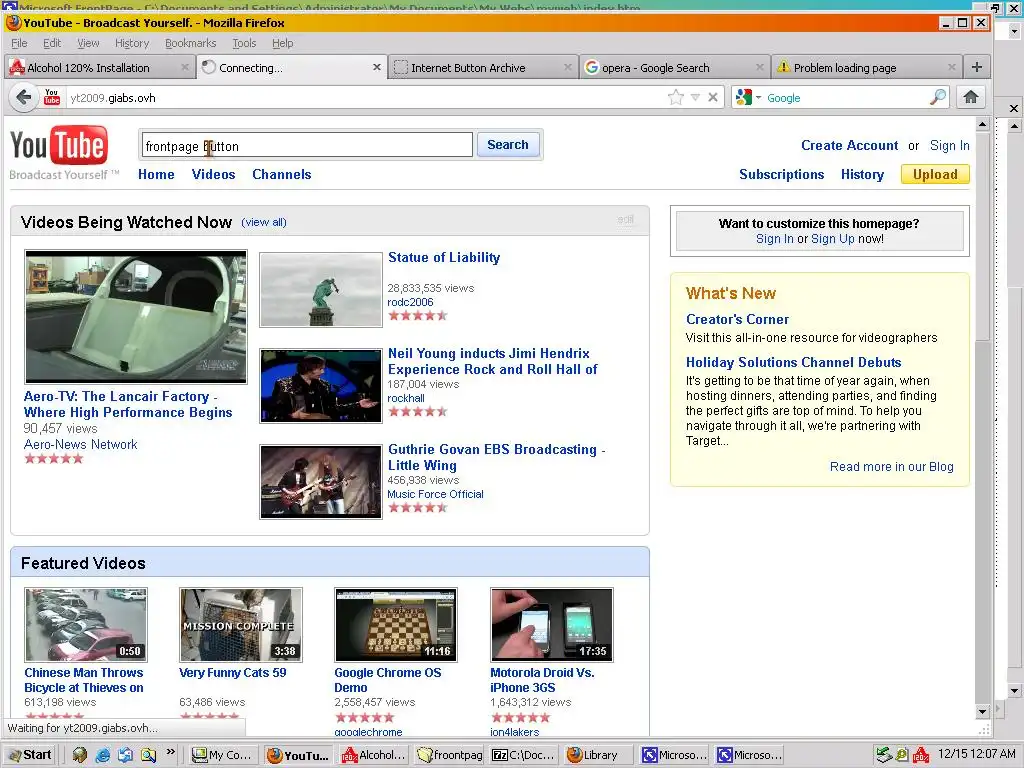Click the YouTube favicon in the address bar

[52, 97]
